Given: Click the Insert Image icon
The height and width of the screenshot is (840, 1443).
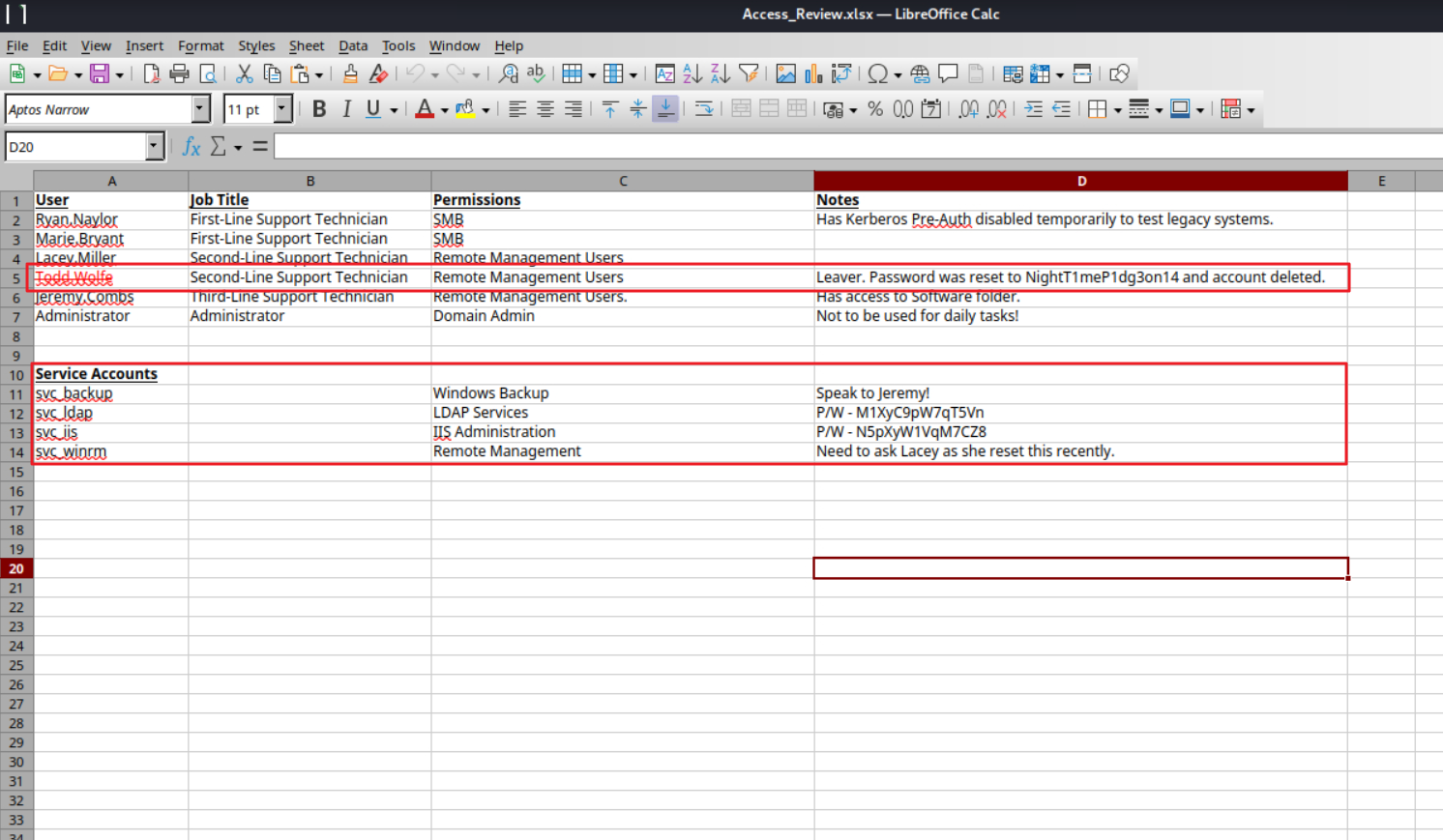Looking at the screenshot, I should pyautogui.click(x=785, y=74).
